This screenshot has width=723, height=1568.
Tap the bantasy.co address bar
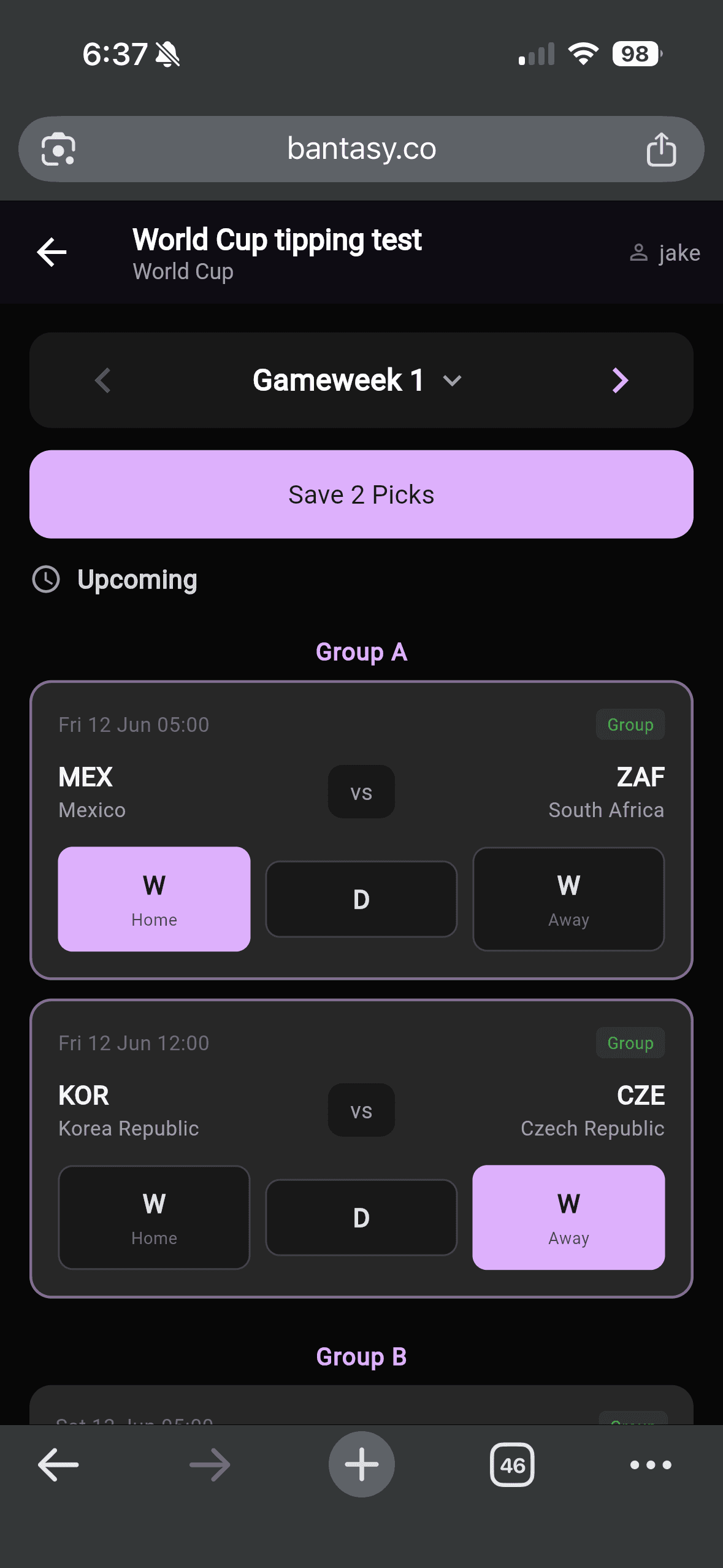[361, 148]
